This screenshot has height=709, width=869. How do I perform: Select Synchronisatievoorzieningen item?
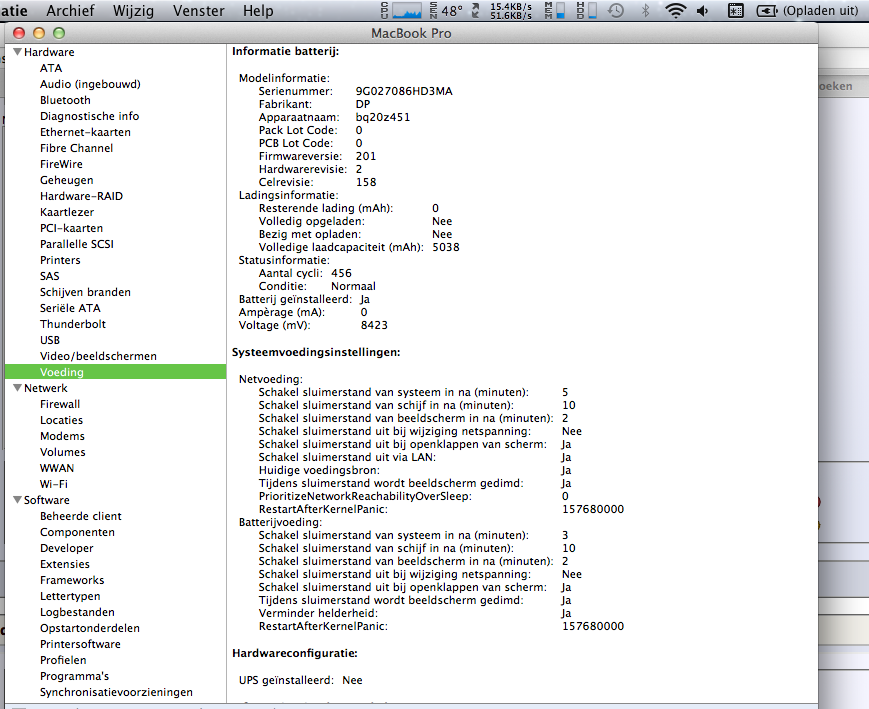(116, 692)
